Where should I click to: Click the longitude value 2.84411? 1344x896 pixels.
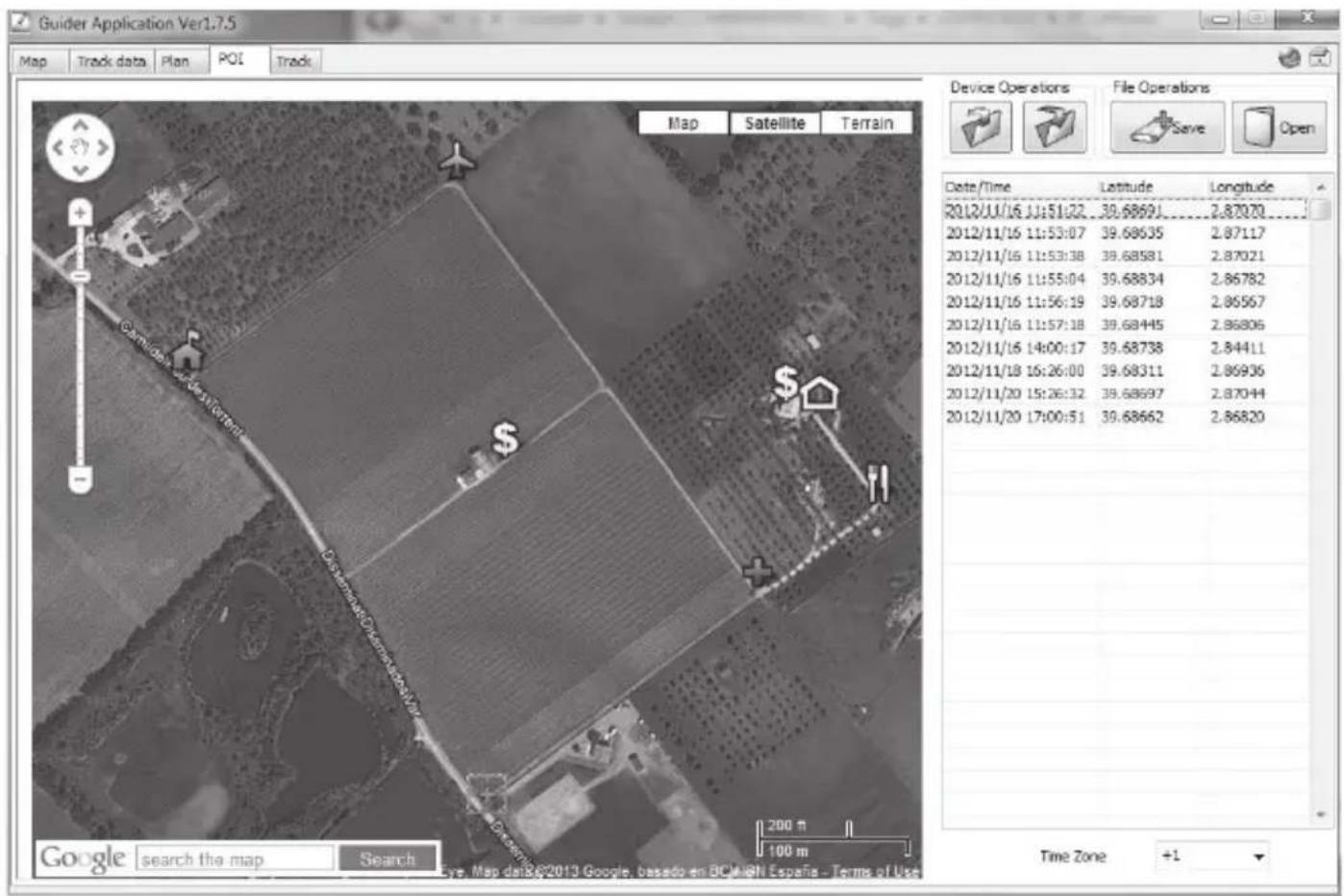1237,348
